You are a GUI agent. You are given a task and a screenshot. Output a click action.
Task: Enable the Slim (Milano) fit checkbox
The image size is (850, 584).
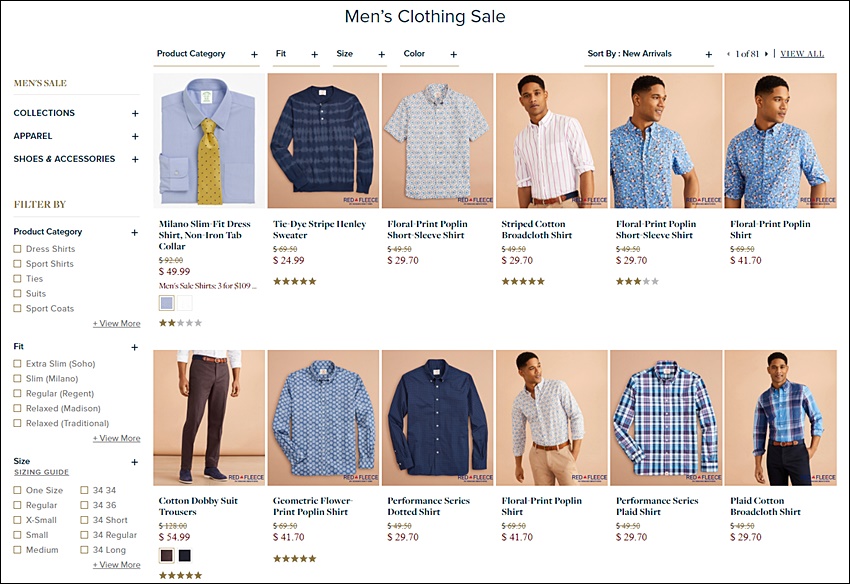(17, 378)
